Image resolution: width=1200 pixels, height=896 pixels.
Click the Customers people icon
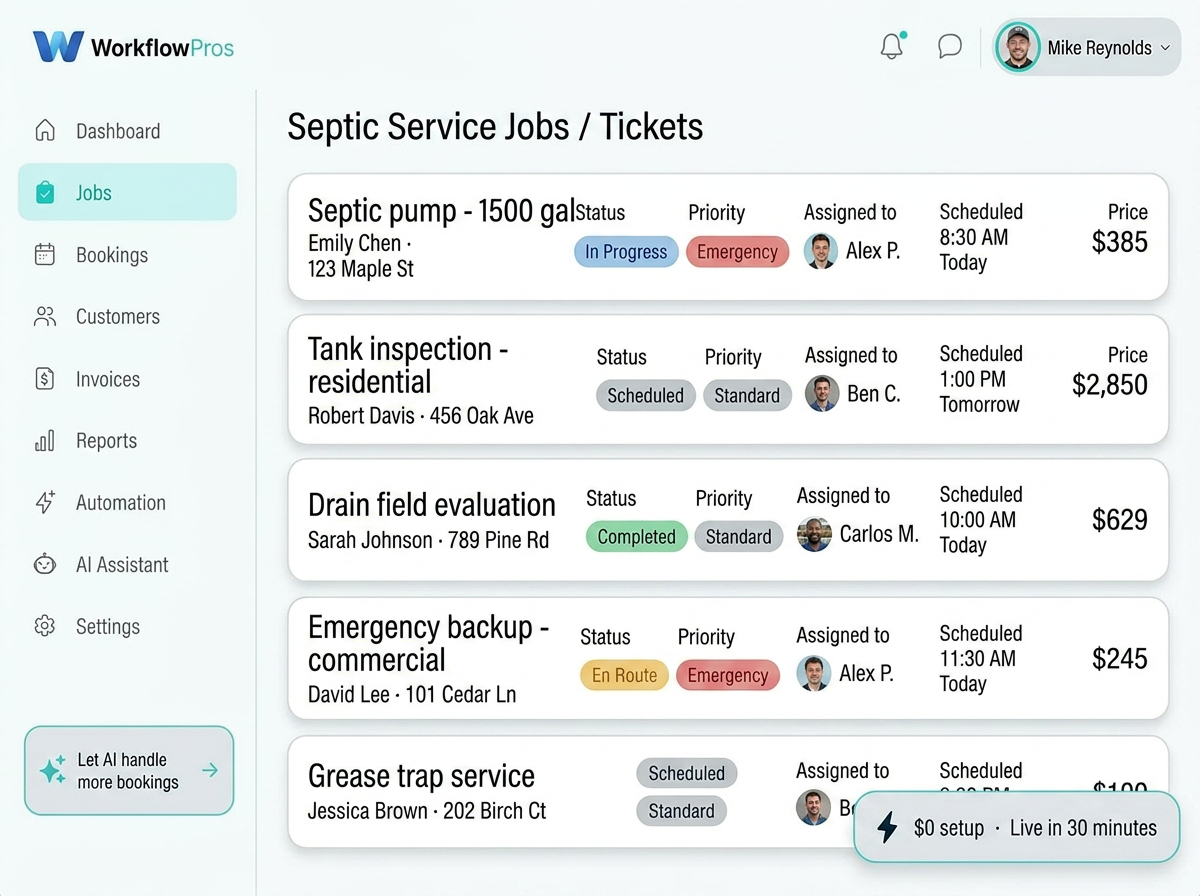pyautogui.click(x=45, y=317)
